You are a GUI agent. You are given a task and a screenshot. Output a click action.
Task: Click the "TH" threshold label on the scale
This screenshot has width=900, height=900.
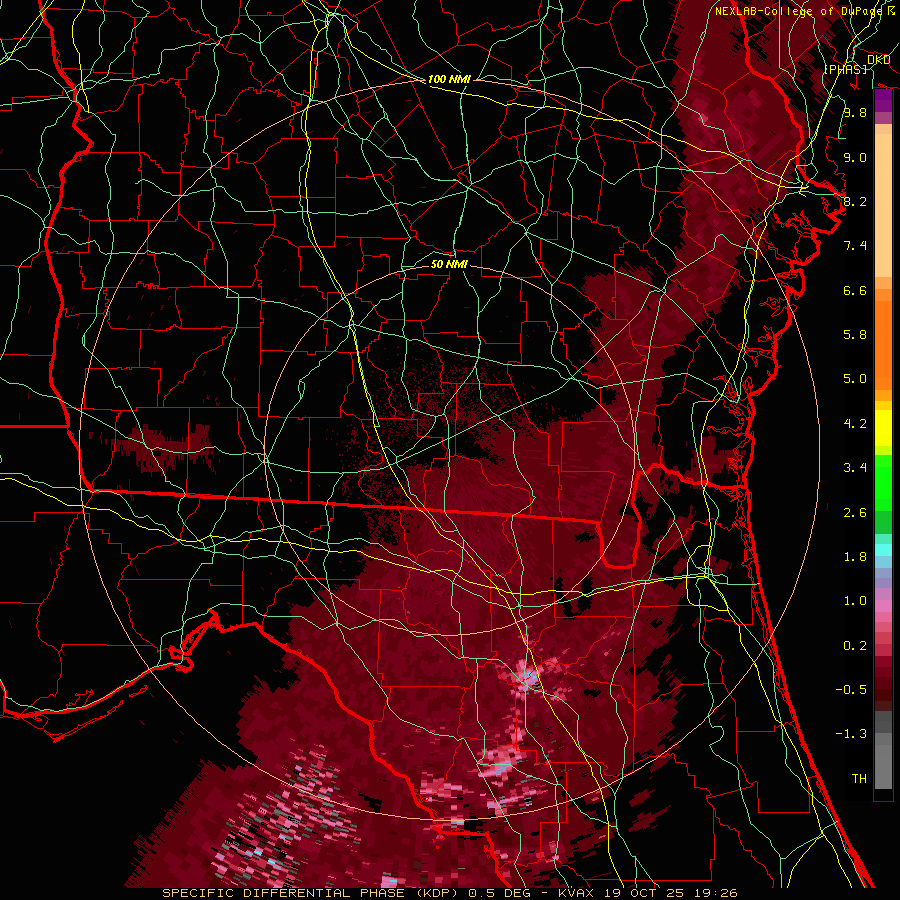(x=859, y=779)
